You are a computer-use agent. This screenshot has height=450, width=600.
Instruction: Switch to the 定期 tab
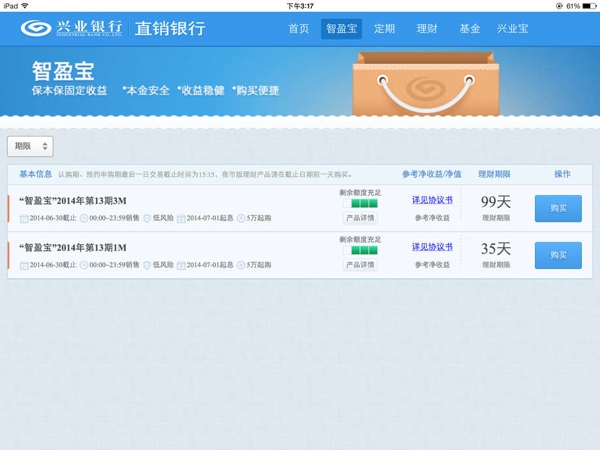pos(384,29)
